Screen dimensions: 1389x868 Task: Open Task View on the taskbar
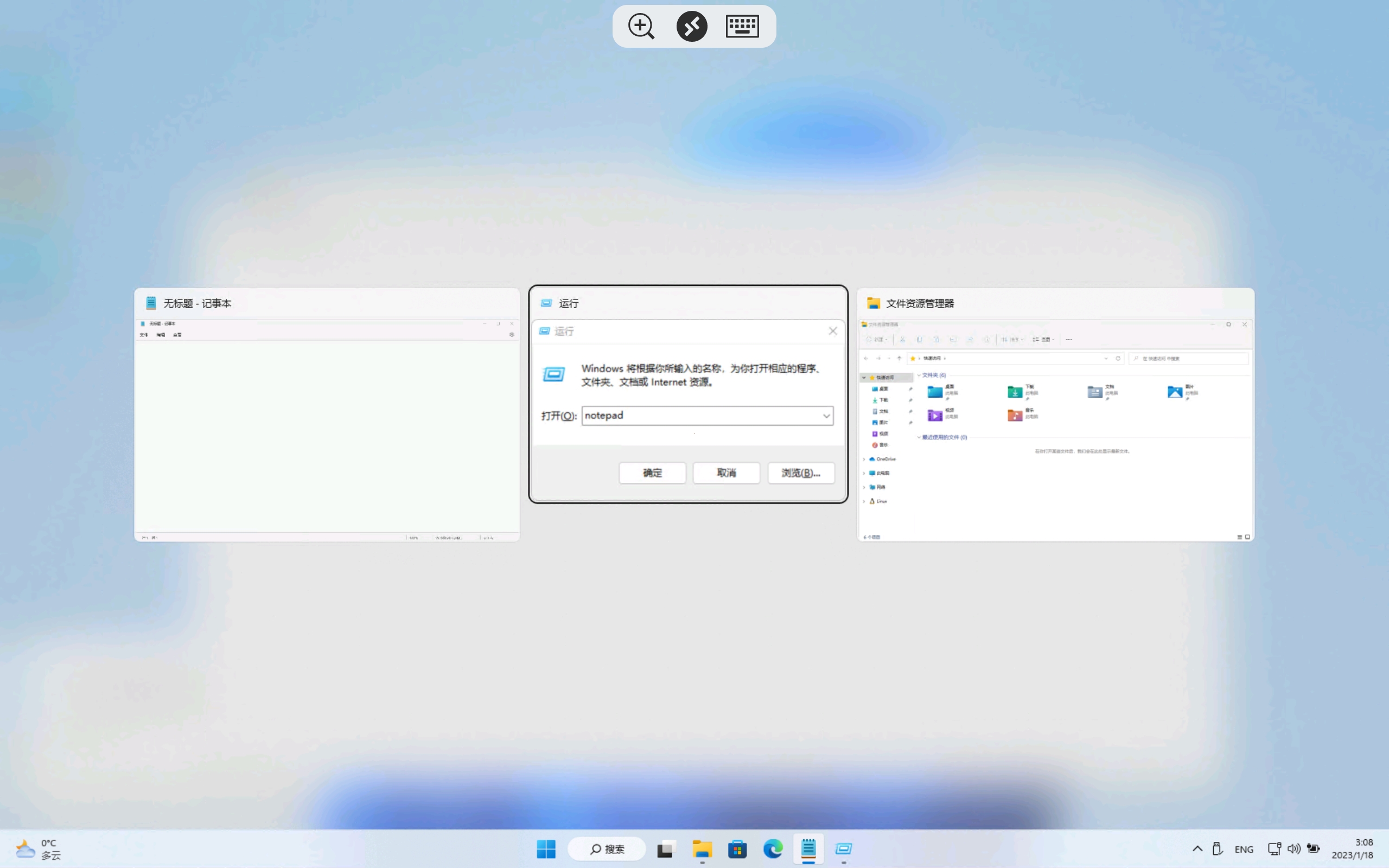(x=665, y=848)
